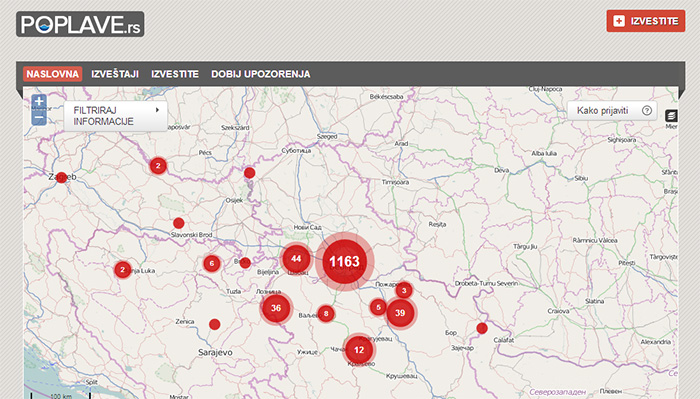This screenshot has height=399, width=700.
Task: Click the Sarajevo map label
Action: tap(215, 353)
